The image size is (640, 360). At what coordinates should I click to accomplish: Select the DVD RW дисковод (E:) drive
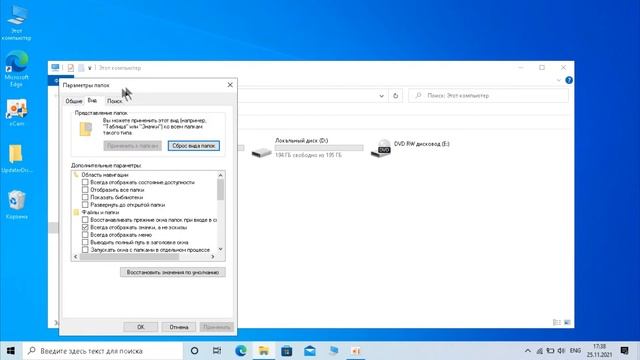coord(410,148)
